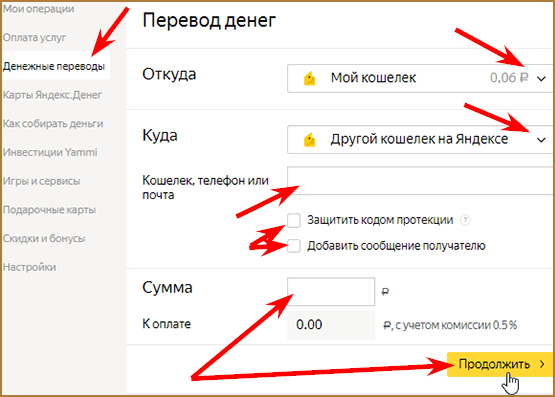Viewport: 555px width, 397px height.
Task: Focus the Кошелек, телефон или почта field
Action: pyautogui.click(x=420, y=180)
